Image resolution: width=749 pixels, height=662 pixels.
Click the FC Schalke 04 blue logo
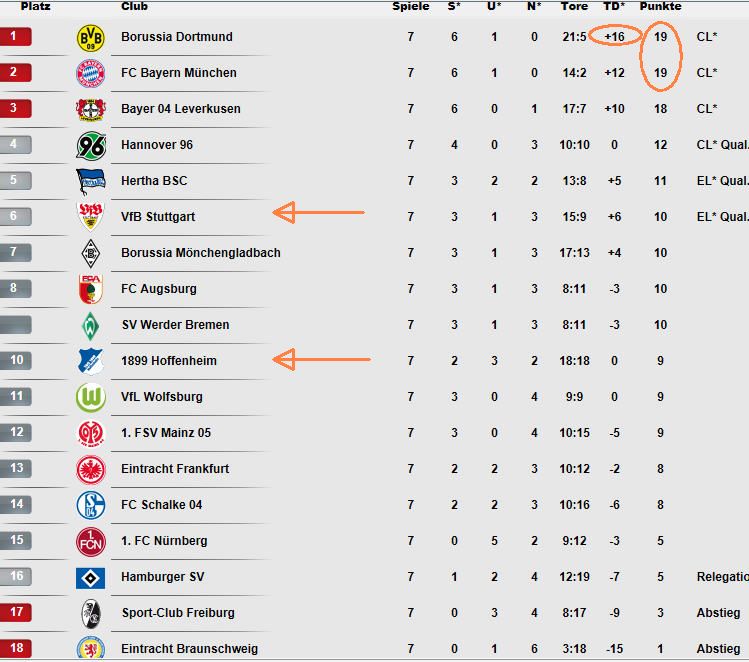[91, 505]
